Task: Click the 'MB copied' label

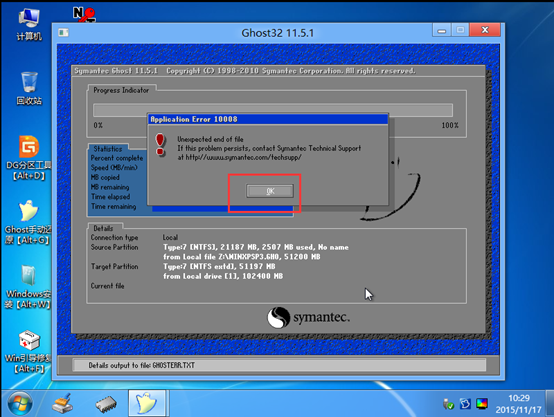Action: (x=105, y=177)
